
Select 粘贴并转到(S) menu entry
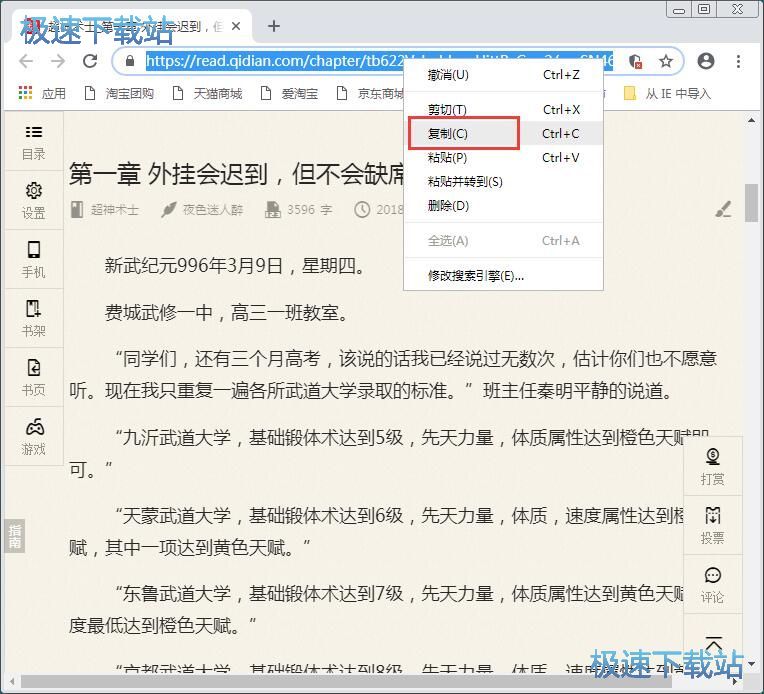tap(503, 182)
